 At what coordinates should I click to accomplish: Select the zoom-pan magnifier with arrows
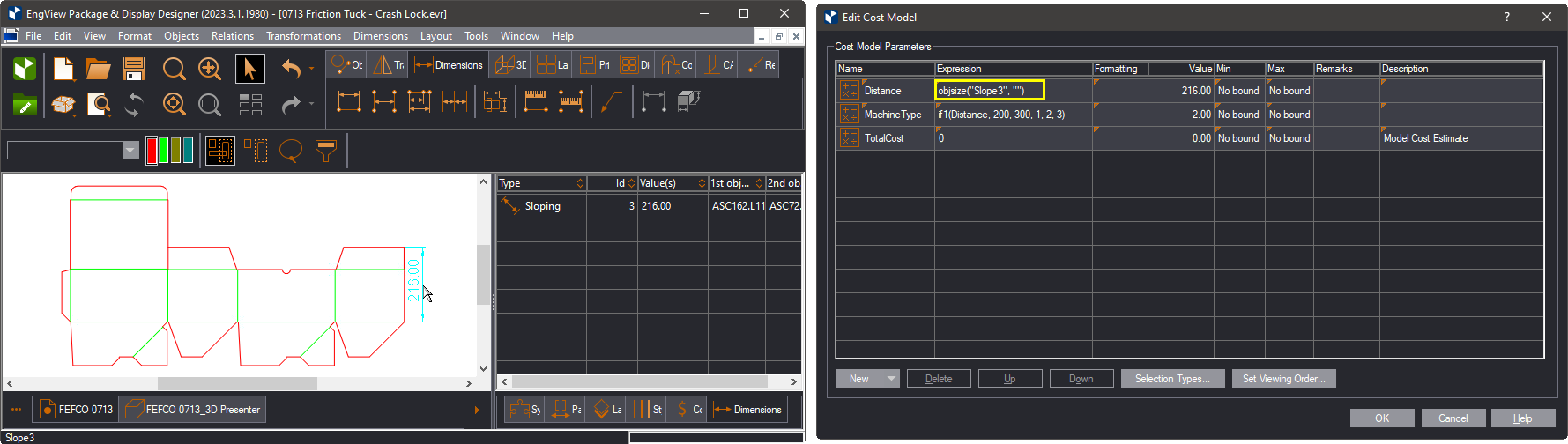(x=210, y=69)
